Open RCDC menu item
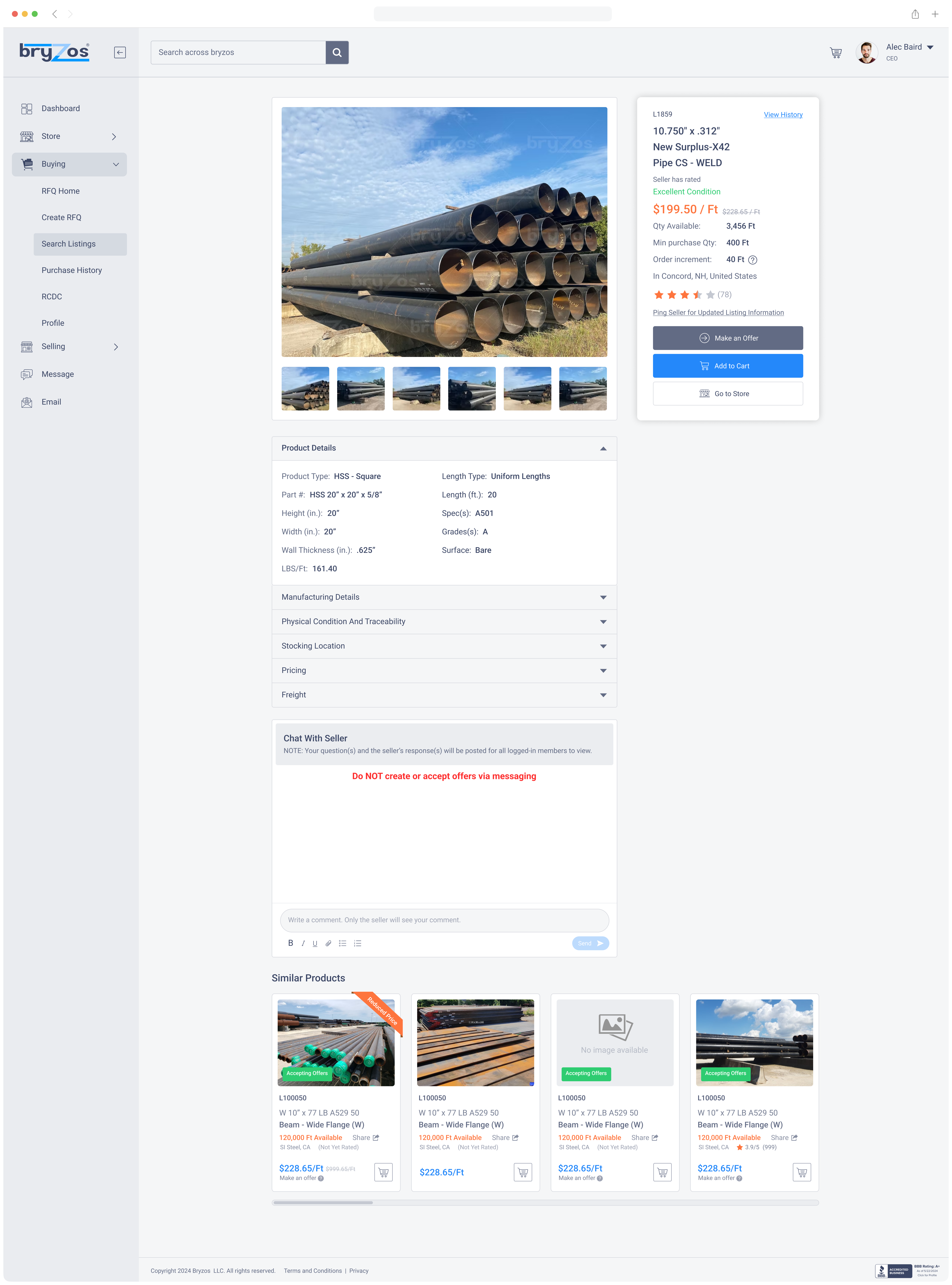 point(51,297)
